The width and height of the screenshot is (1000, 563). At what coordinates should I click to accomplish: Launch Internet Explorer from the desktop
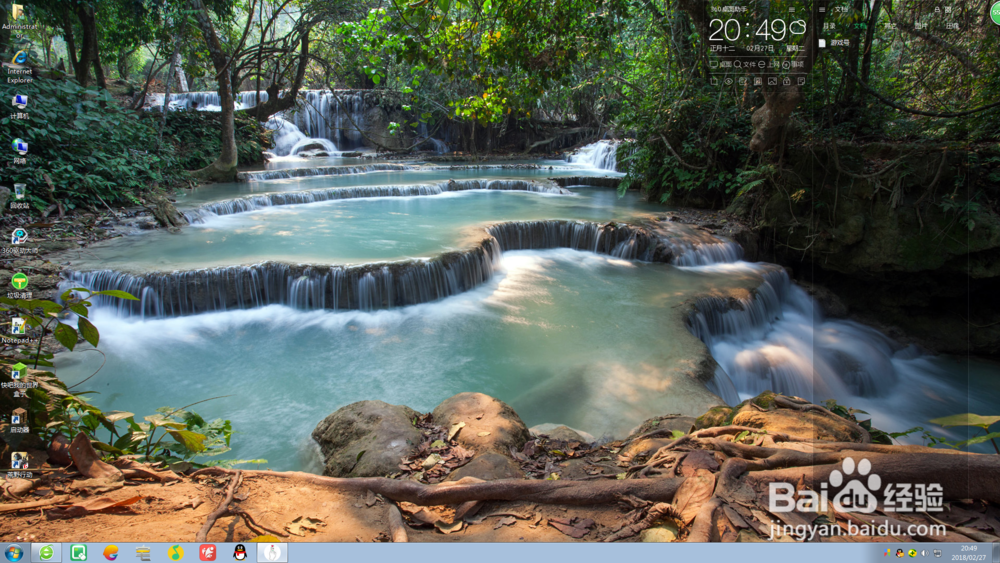(19, 66)
